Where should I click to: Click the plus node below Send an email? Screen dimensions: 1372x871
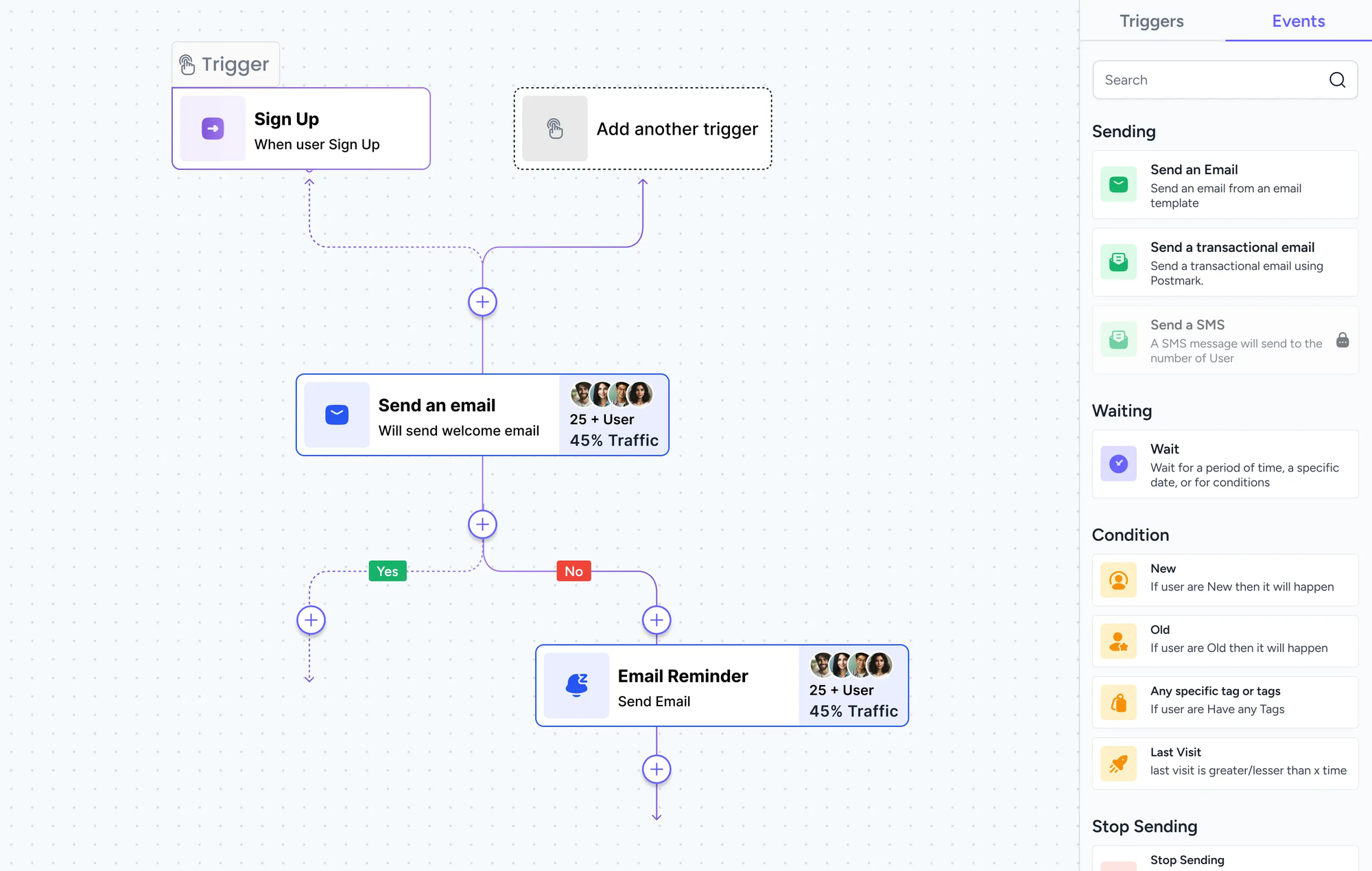482,524
